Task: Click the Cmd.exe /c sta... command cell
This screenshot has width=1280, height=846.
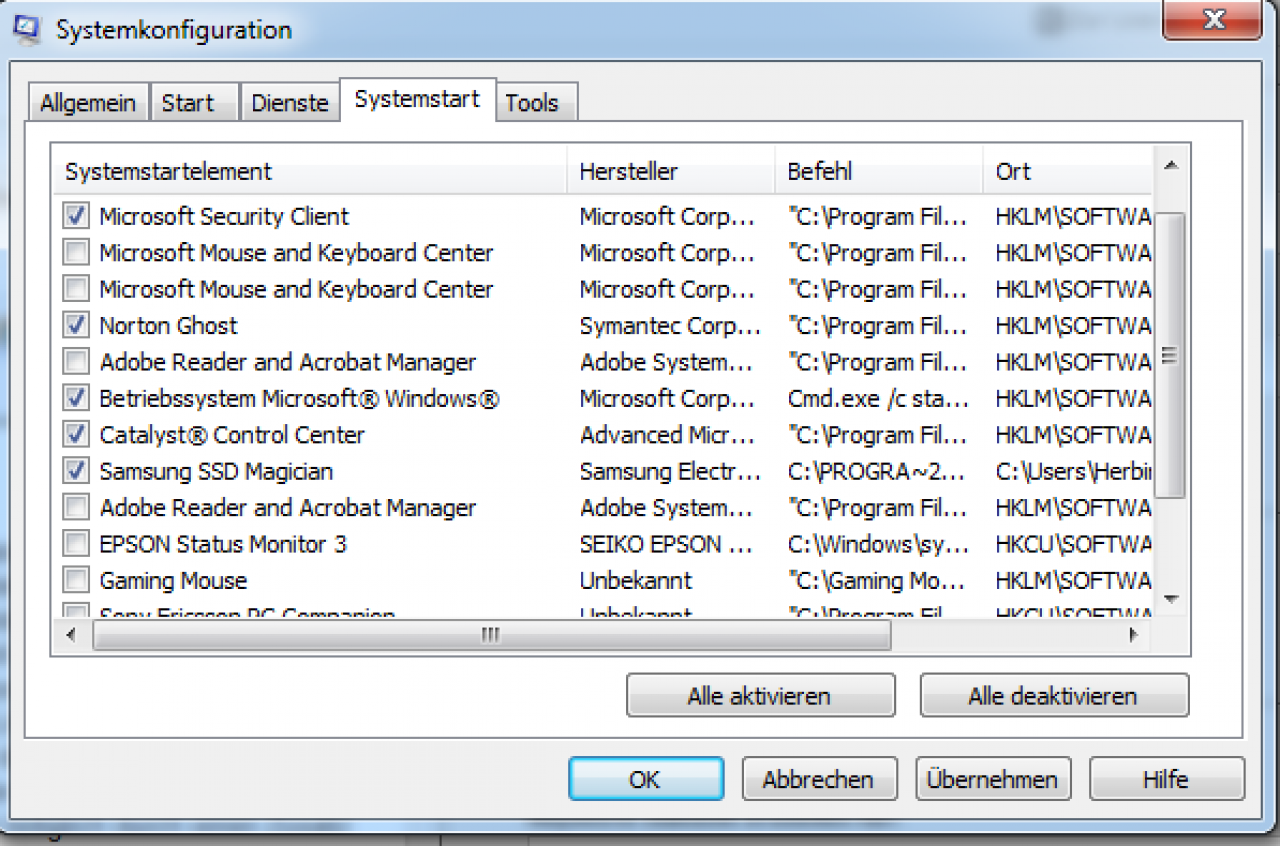Action: click(878, 398)
